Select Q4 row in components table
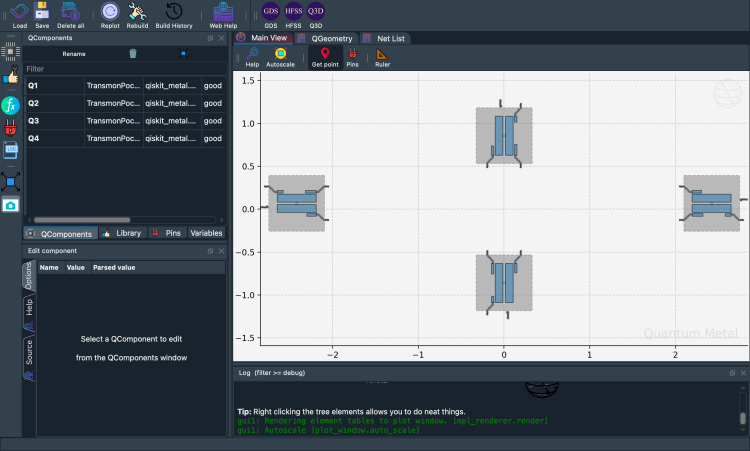 pos(125,138)
